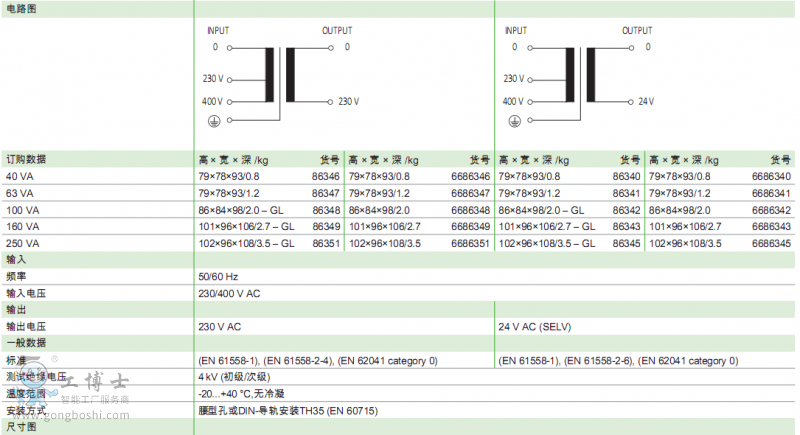Click order number 6686345 in 250 VA row
This screenshot has width=800, height=435.
coord(771,243)
